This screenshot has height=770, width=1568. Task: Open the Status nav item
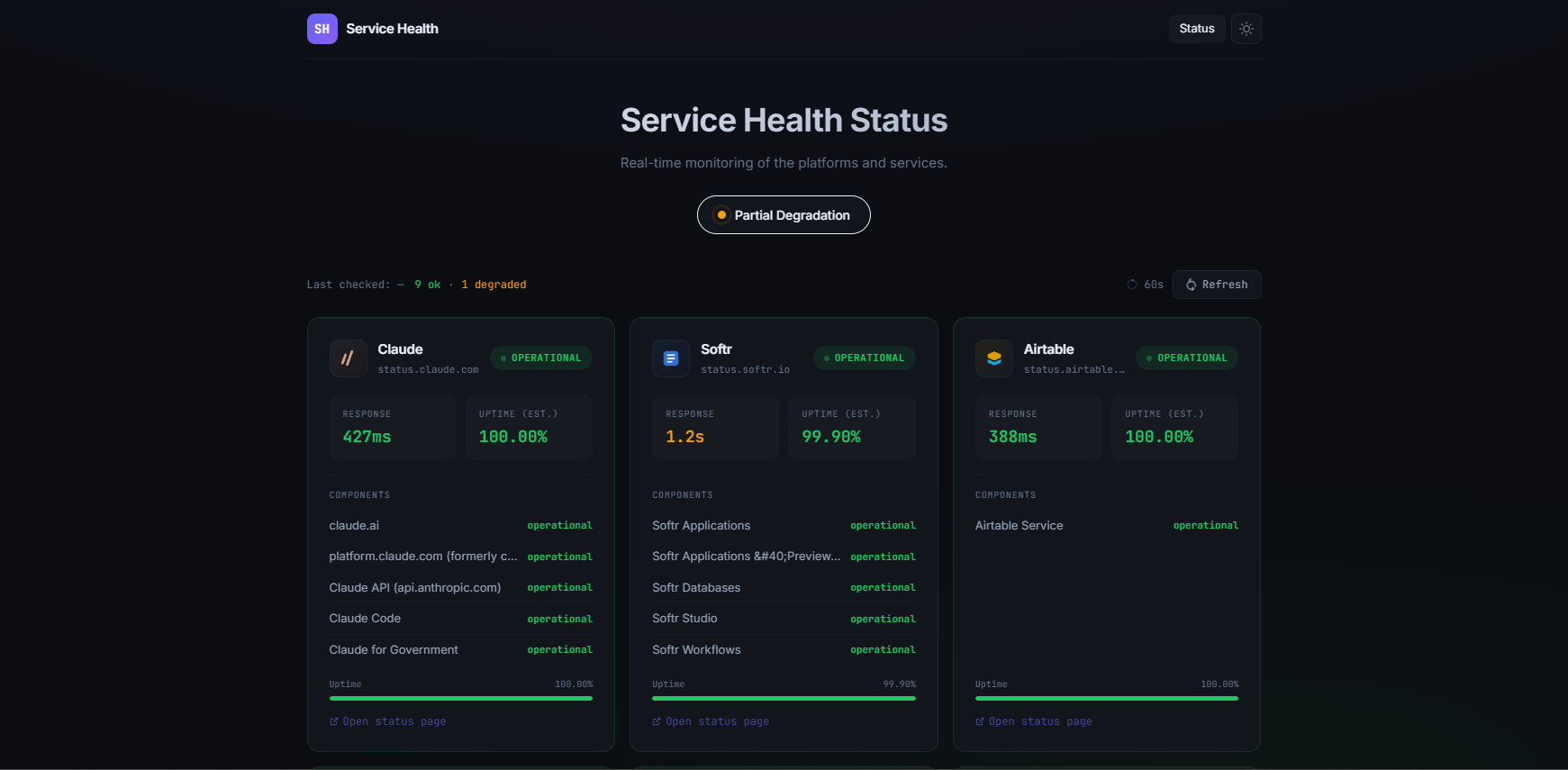pyautogui.click(x=1197, y=29)
